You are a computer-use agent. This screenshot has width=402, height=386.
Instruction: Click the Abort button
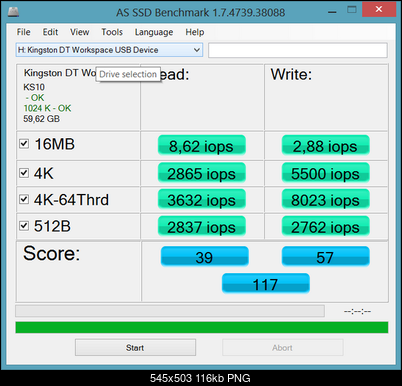tap(283, 348)
